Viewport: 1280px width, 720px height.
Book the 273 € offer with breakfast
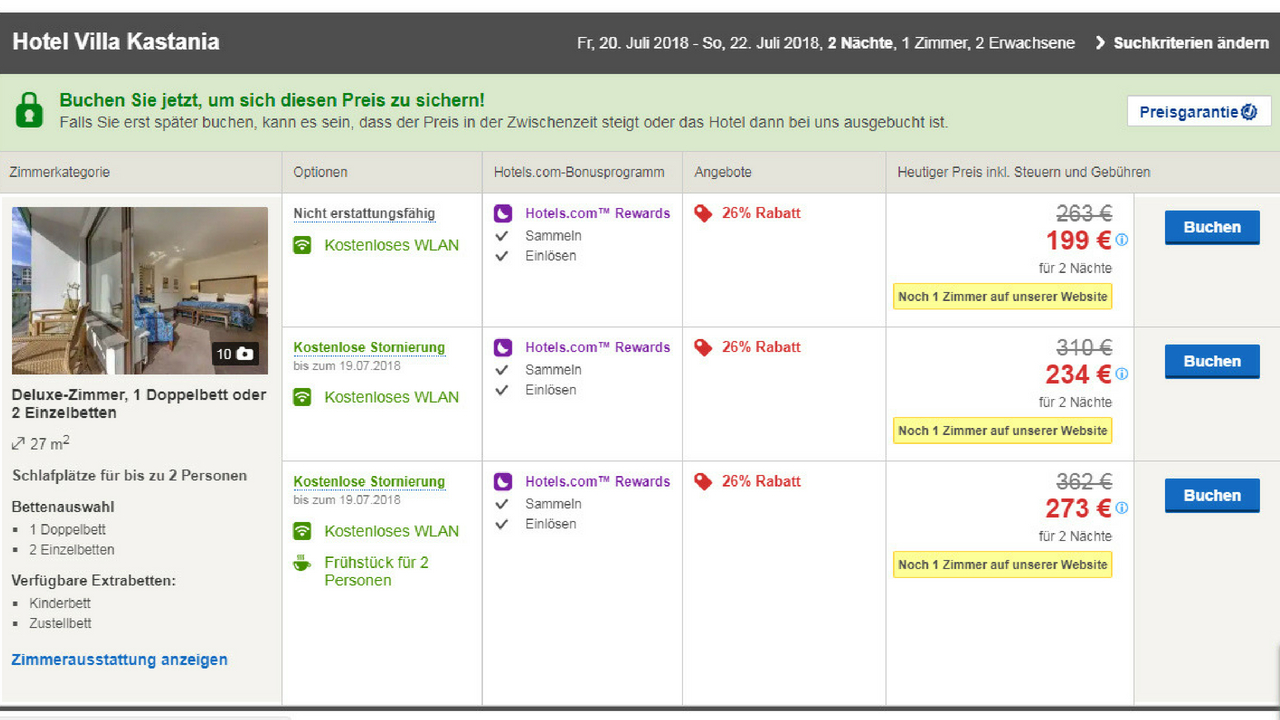pyautogui.click(x=1212, y=496)
